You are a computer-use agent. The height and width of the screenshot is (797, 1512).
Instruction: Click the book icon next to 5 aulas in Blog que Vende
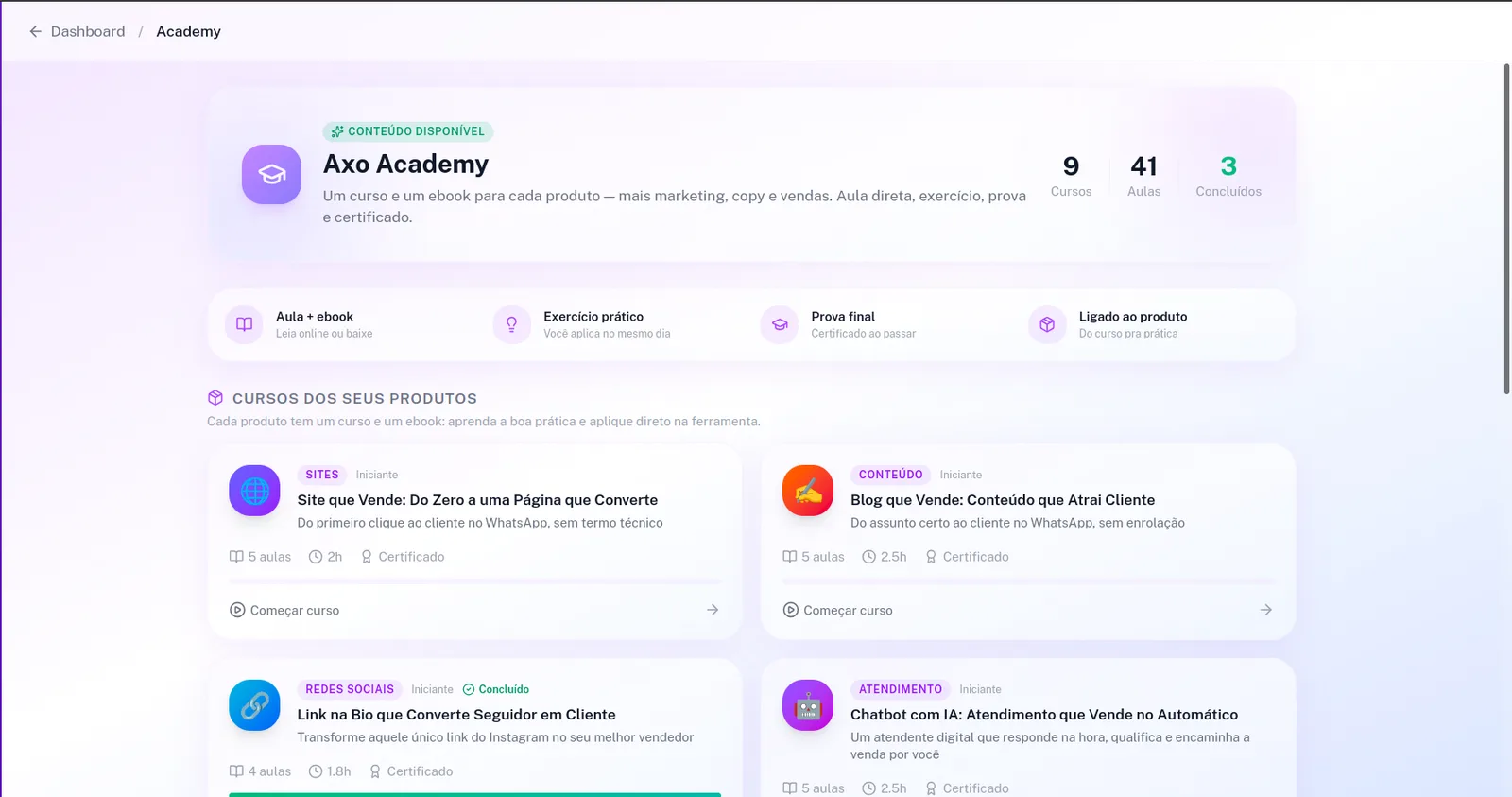[790, 557]
